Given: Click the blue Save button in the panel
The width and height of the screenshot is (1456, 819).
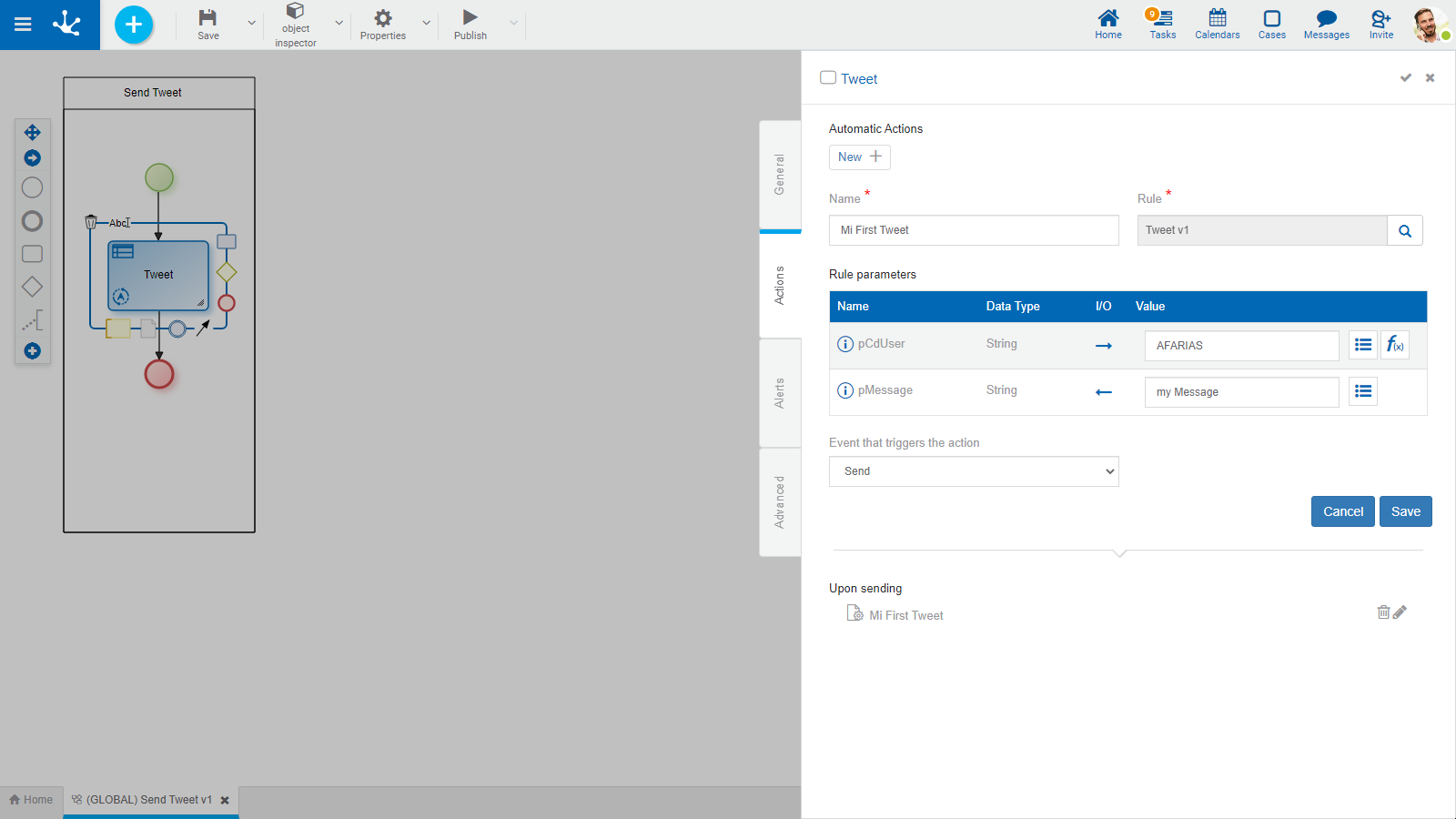Looking at the screenshot, I should [1405, 511].
